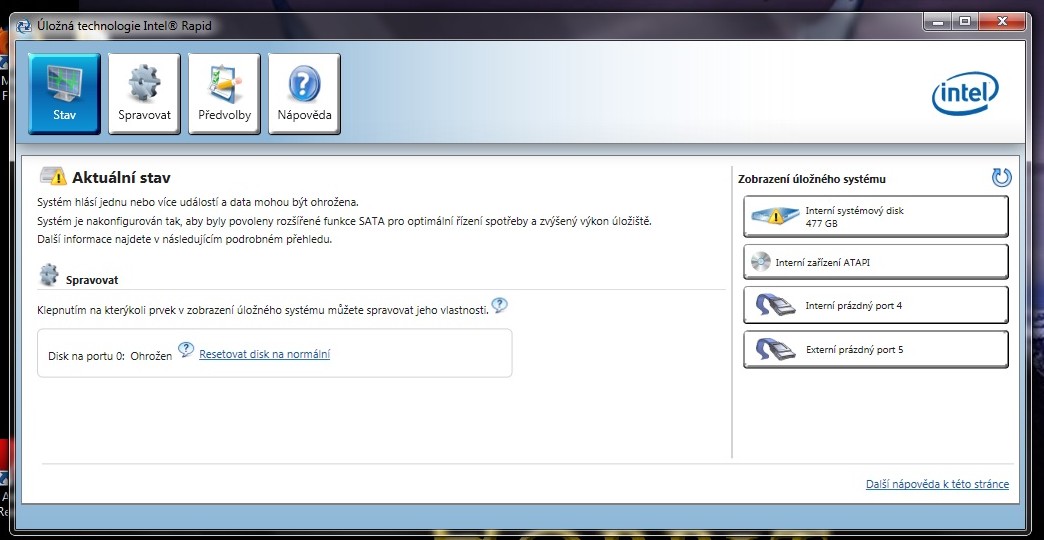Click the 'Disk na portu 0: Ohrožen' text
Image resolution: width=1044 pixels, height=540 pixels.
pos(110,356)
